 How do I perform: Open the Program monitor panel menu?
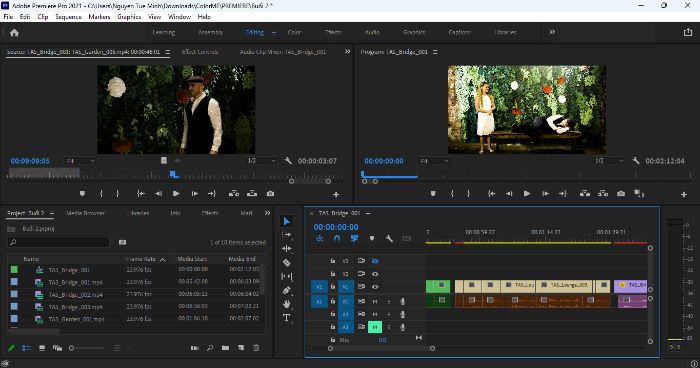pos(435,52)
